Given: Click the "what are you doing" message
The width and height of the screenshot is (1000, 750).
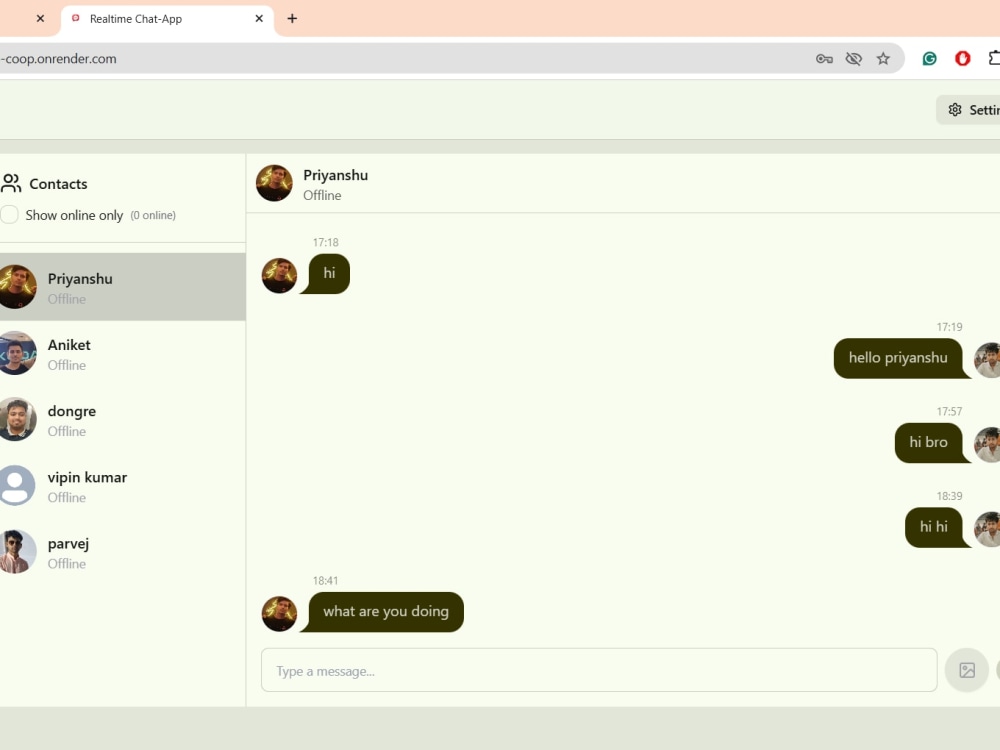Looking at the screenshot, I should point(385,612).
